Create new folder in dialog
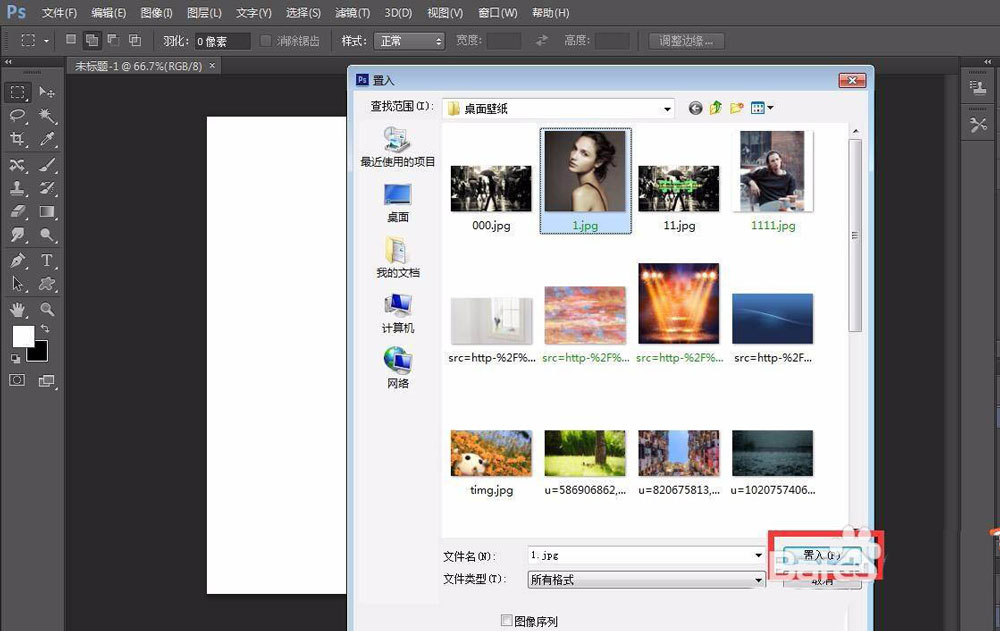 737,108
